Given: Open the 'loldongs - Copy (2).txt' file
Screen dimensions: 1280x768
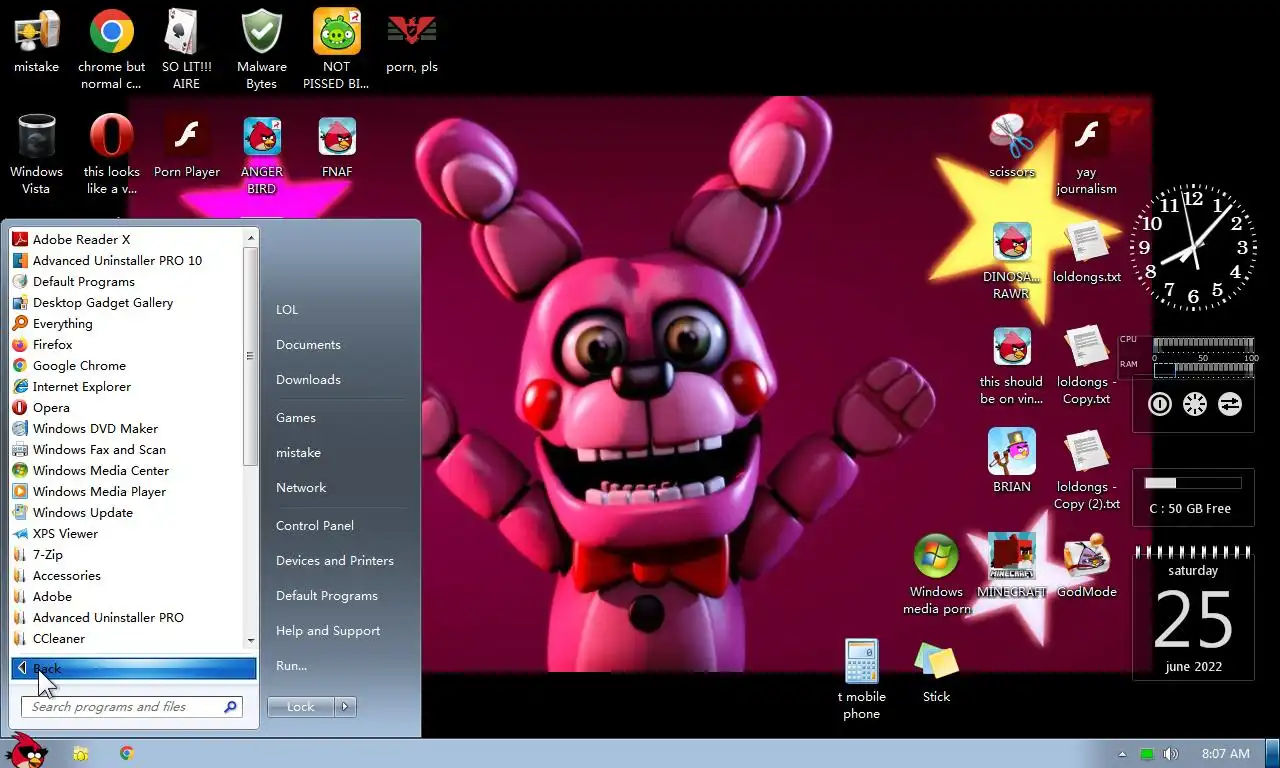Looking at the screenshot, I should 1087,470.
